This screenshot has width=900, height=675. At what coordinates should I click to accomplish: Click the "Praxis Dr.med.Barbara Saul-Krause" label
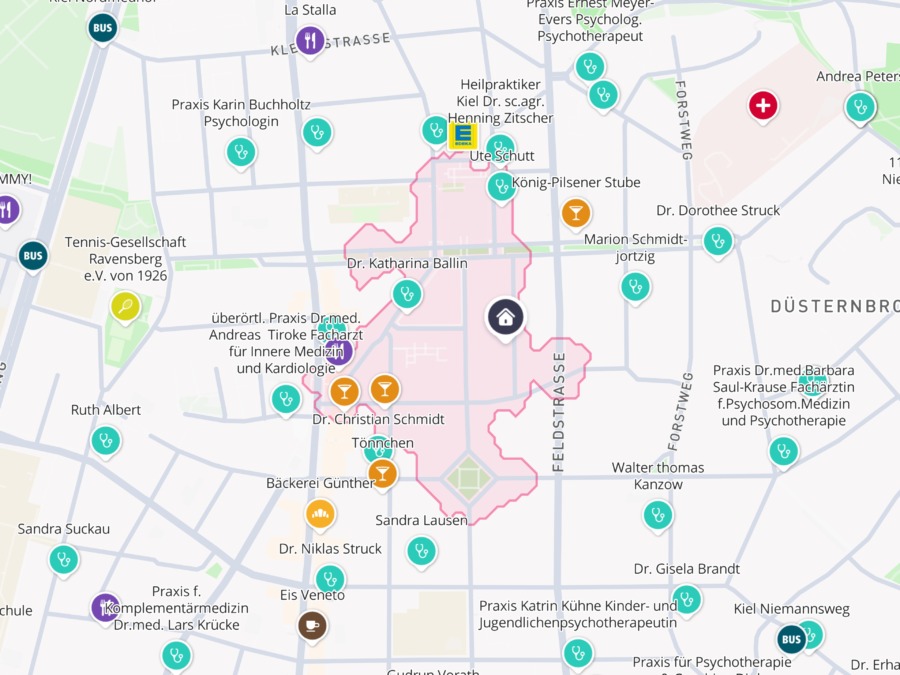pyautogui.click(x=783, y=395)
